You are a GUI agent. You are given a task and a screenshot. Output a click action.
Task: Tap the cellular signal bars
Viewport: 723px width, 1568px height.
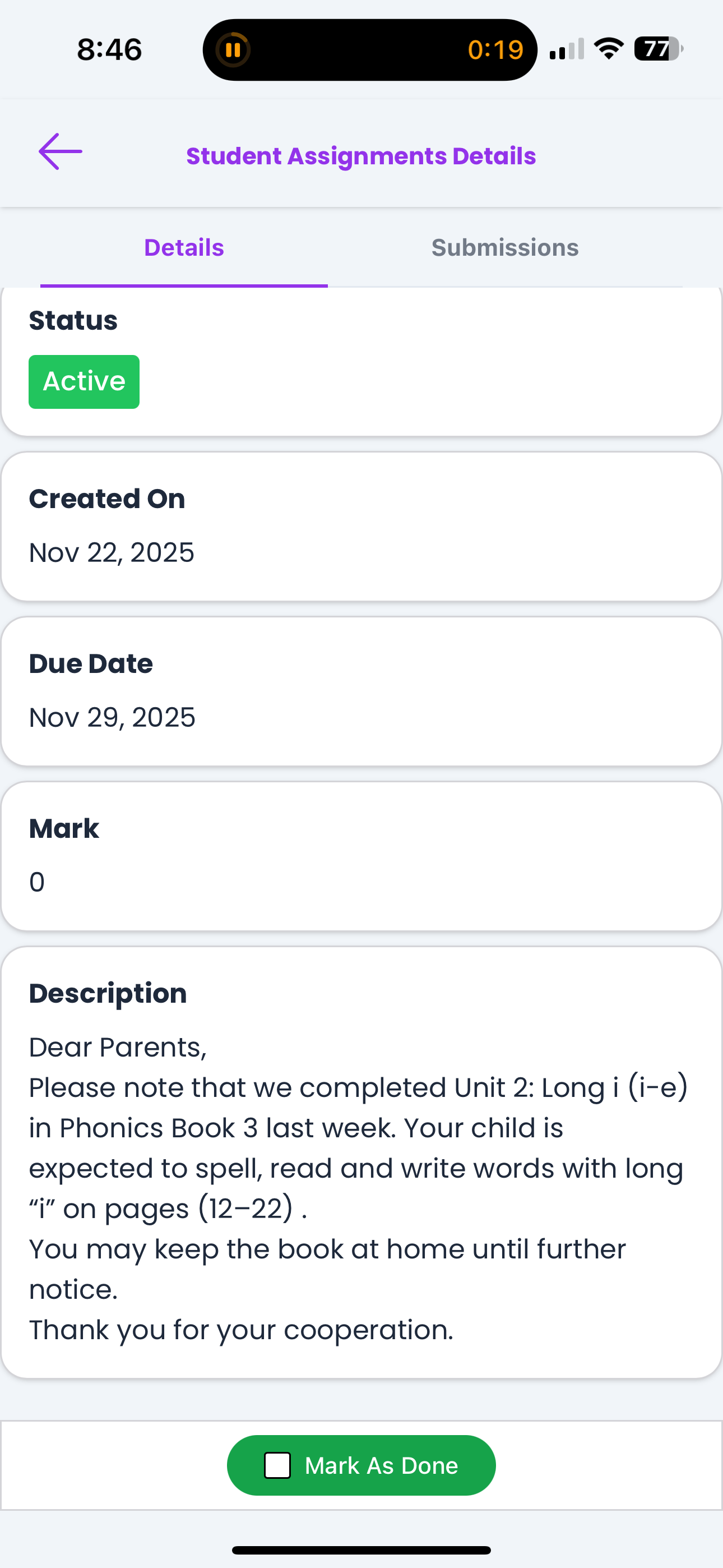coord(566,49)
